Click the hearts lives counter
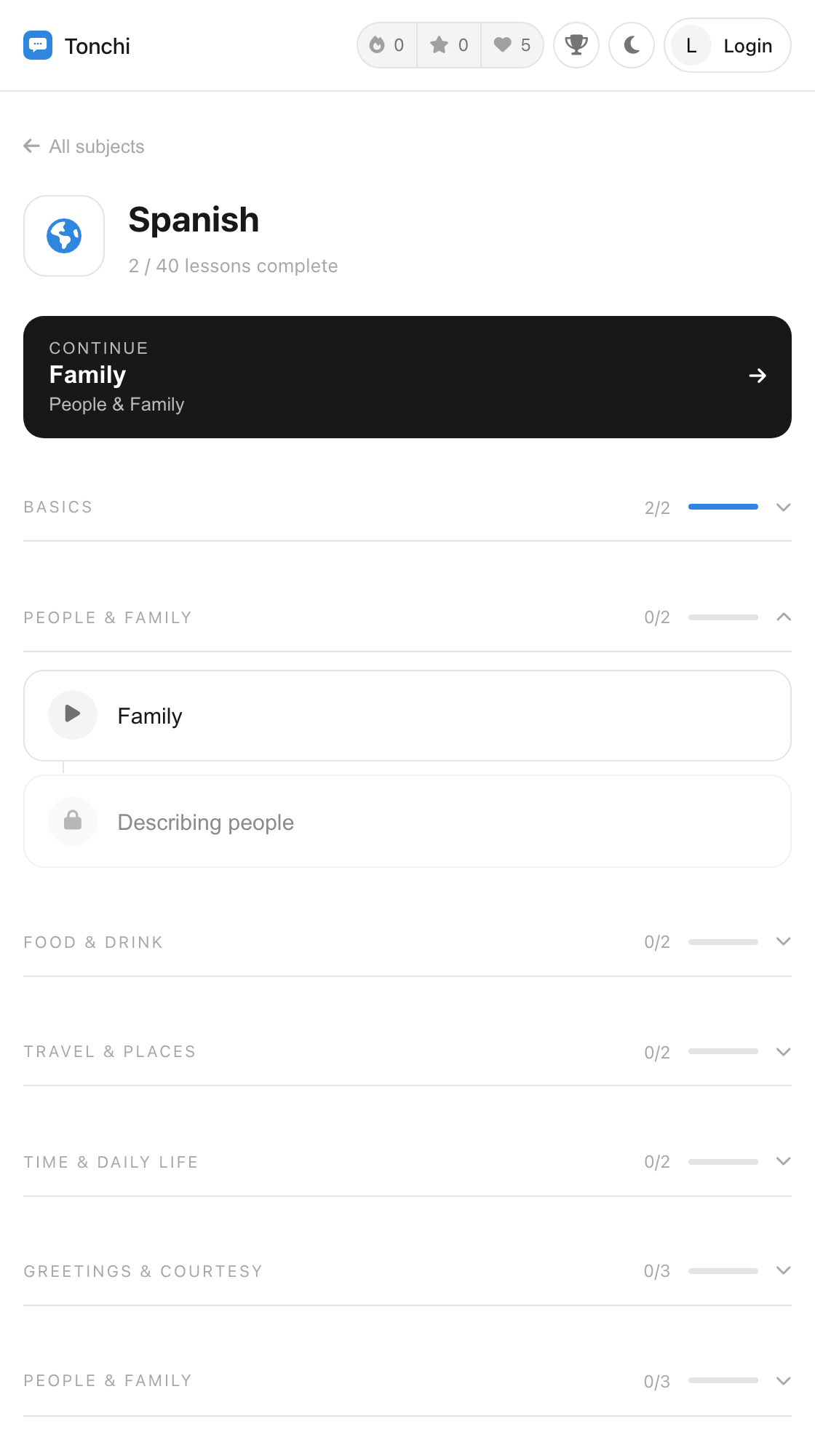Image resolution: width=815 pixels, height=1456 pixels. coord(512,45)
